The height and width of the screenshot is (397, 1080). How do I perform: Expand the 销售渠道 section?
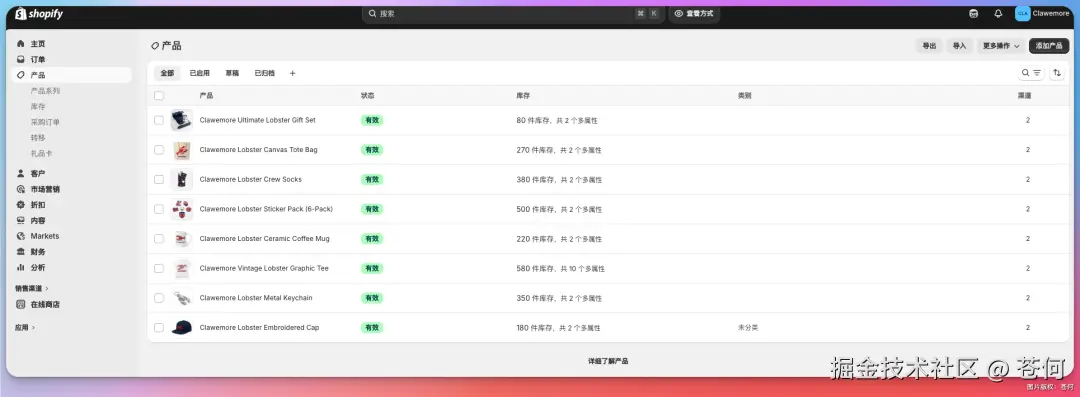point(32,288)
